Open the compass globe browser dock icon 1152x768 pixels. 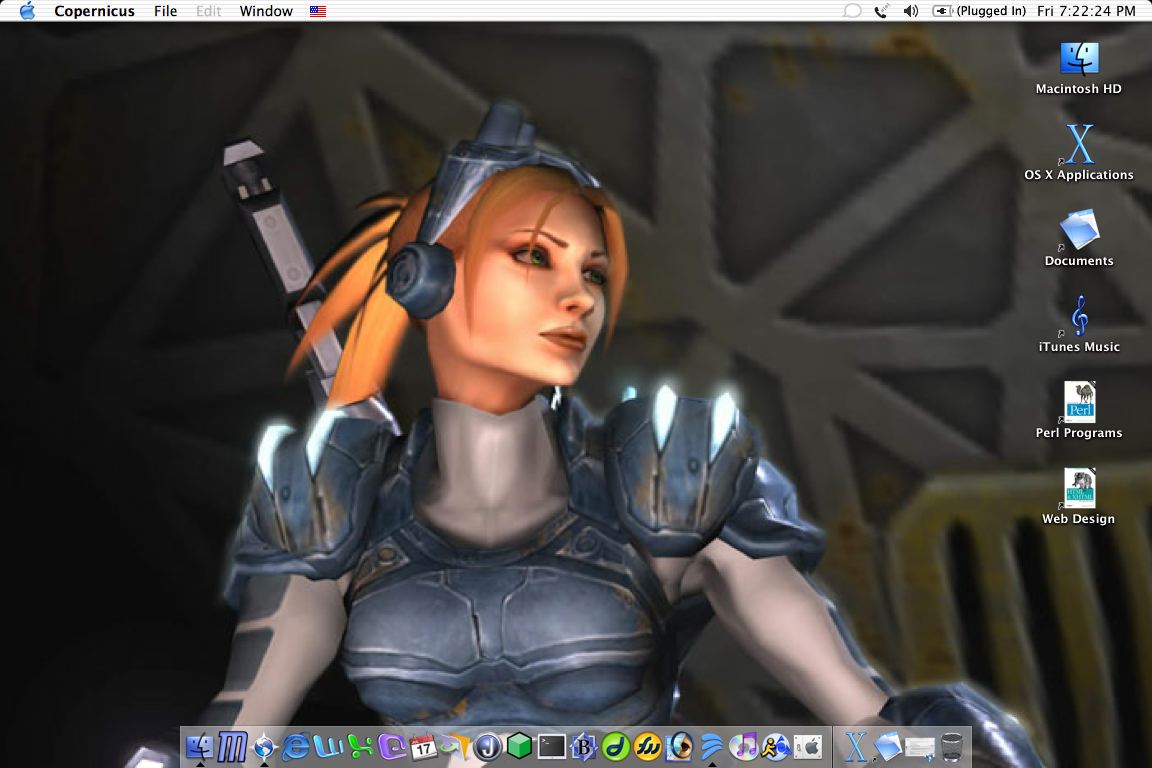click(x=264, y=747)
